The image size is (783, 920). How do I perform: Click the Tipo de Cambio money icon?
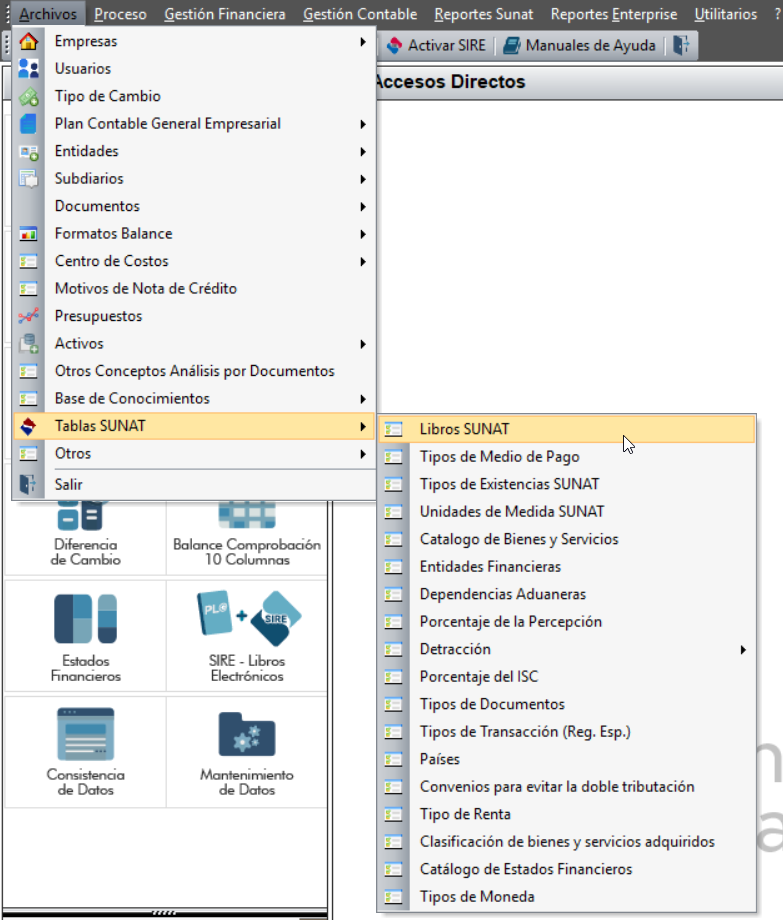[28, 96]
